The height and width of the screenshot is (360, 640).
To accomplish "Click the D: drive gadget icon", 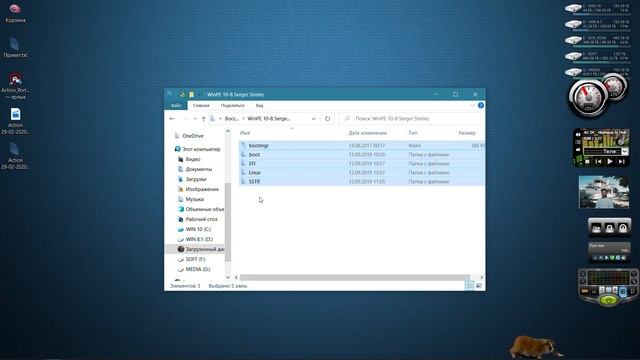I will (573, 24).
